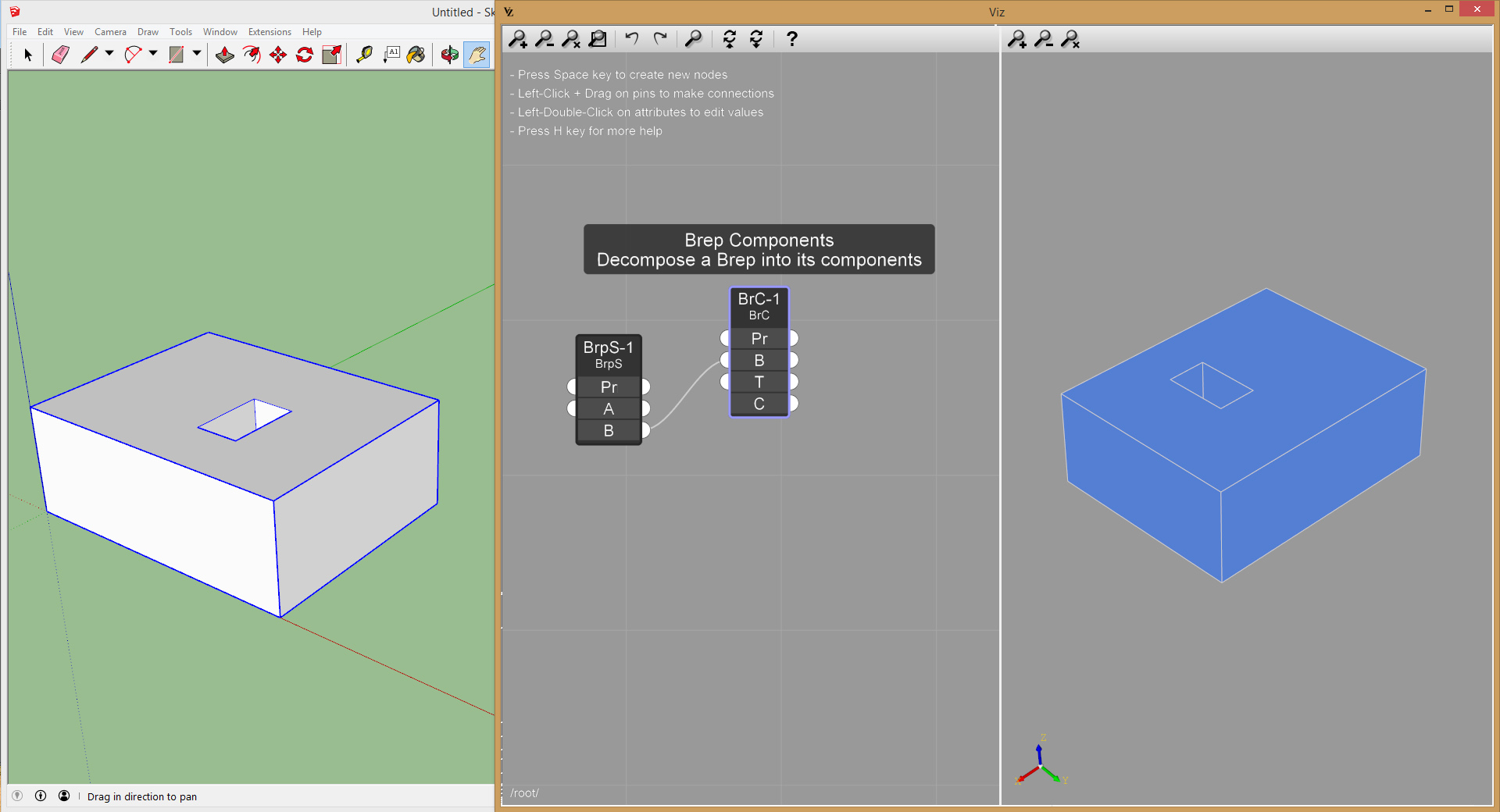Toggle the model credits info icon

coord(41,796)
